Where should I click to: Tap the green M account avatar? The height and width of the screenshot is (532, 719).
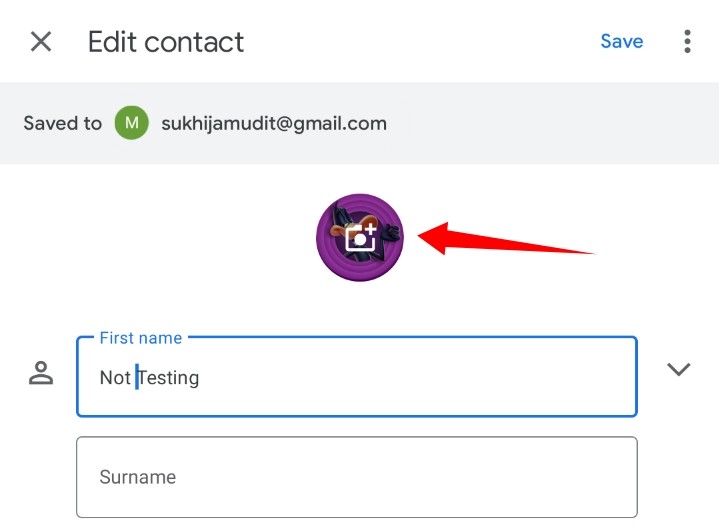point(131,123)
